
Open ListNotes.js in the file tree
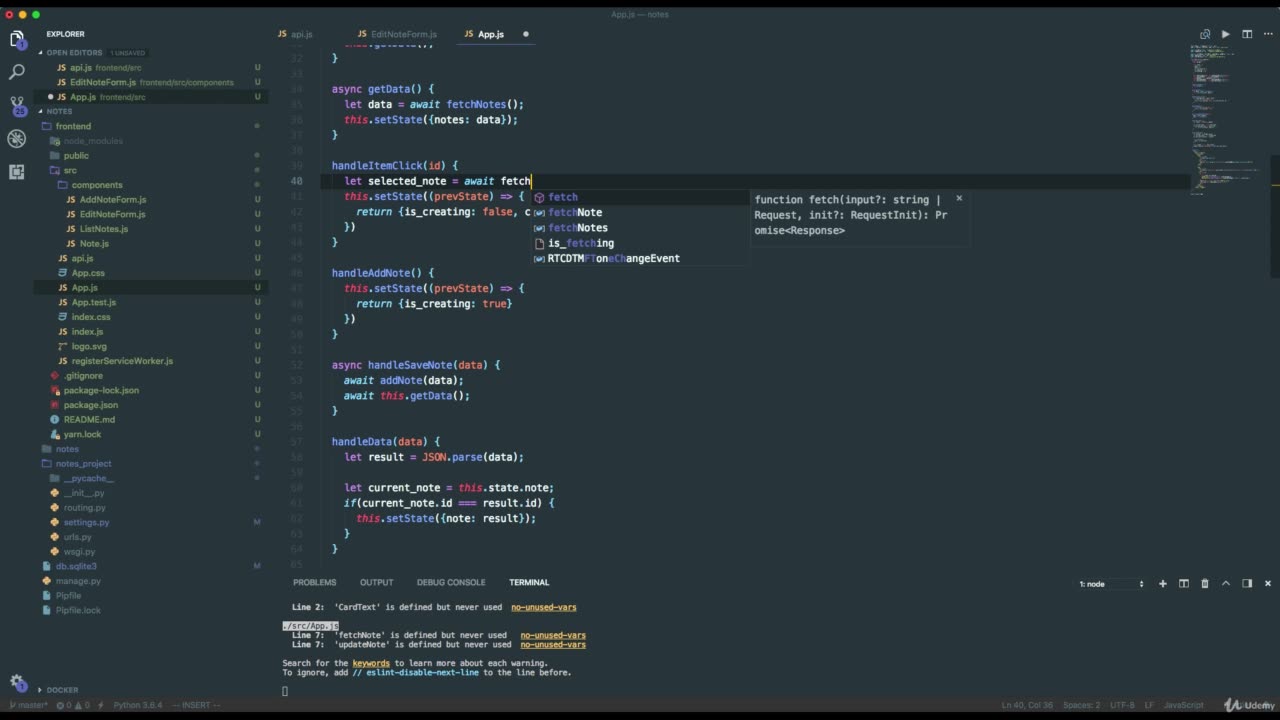point(104,229)
